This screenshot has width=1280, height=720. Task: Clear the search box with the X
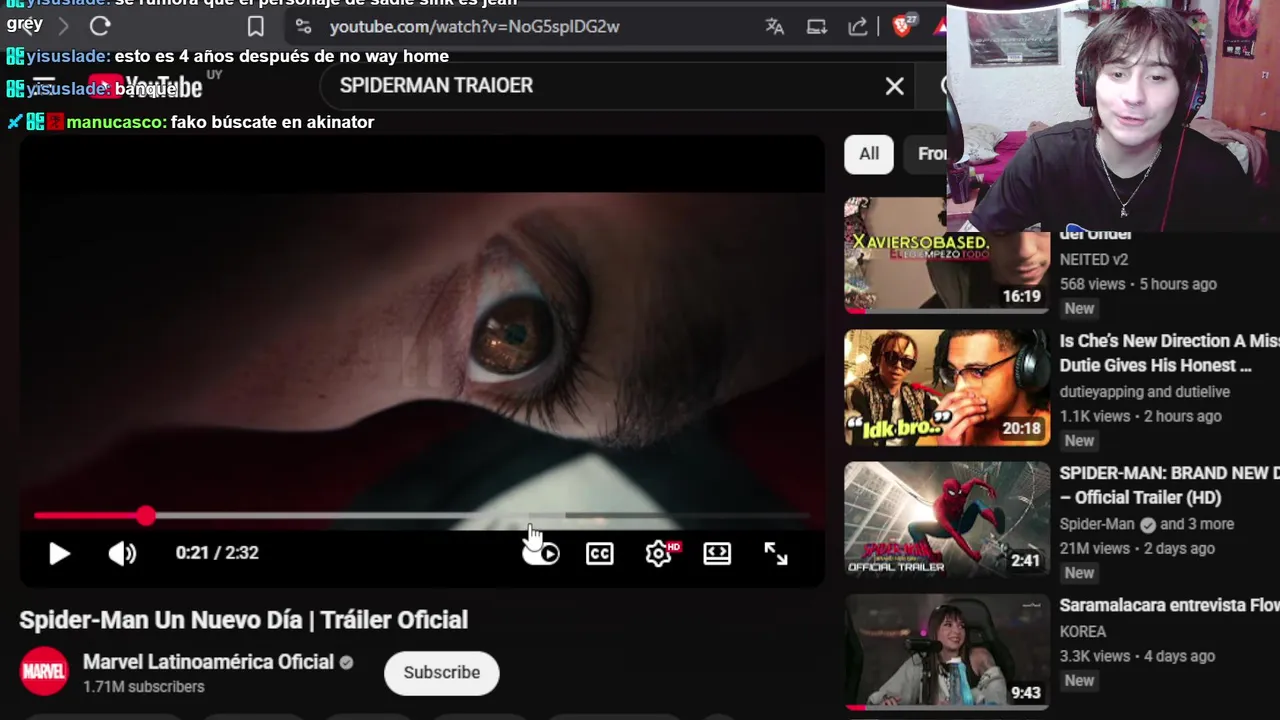pyautogui.click(x=894, y=87)
